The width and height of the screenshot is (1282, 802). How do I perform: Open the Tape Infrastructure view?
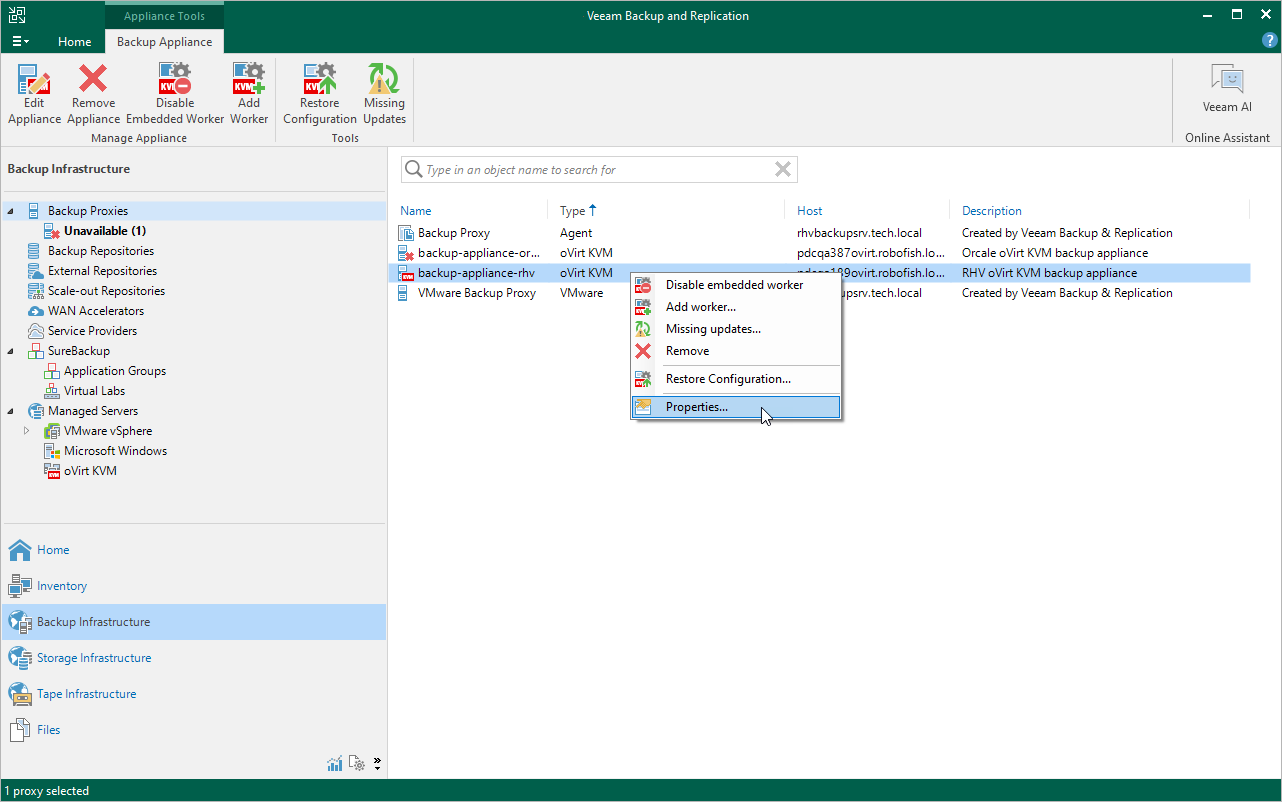pos(193,694)
